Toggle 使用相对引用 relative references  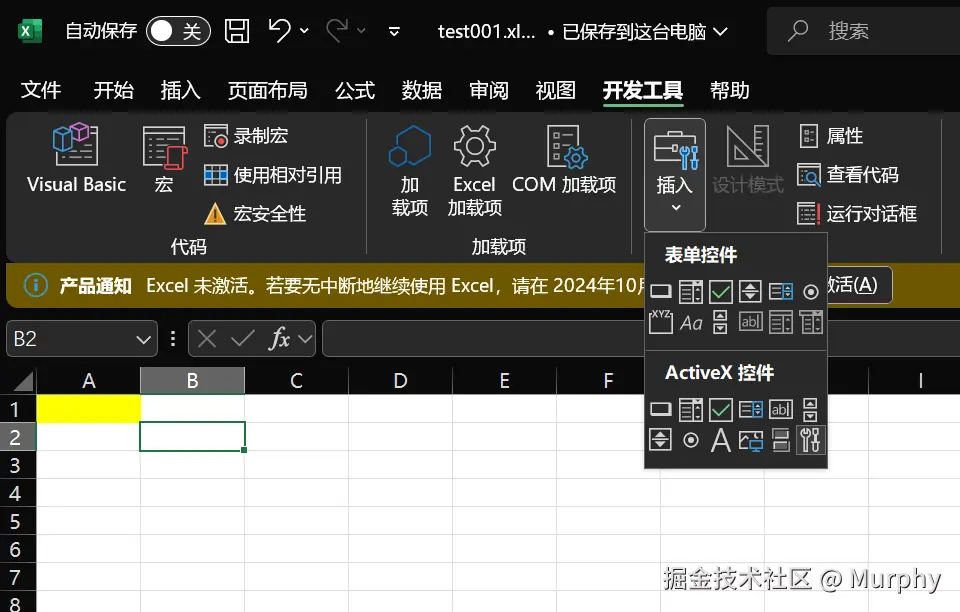272,175
